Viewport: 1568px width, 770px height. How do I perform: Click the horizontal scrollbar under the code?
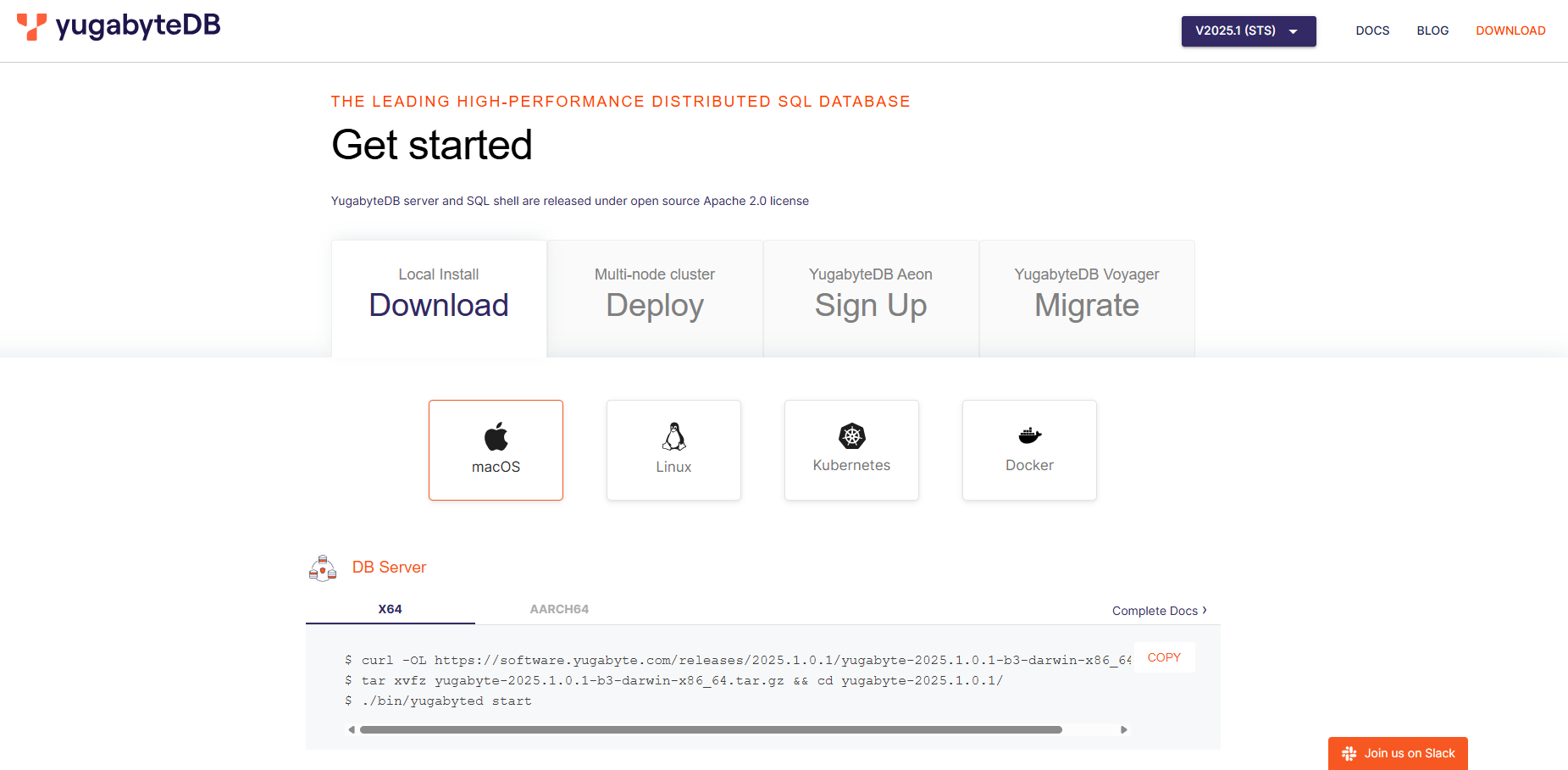[x=712, y=728]
